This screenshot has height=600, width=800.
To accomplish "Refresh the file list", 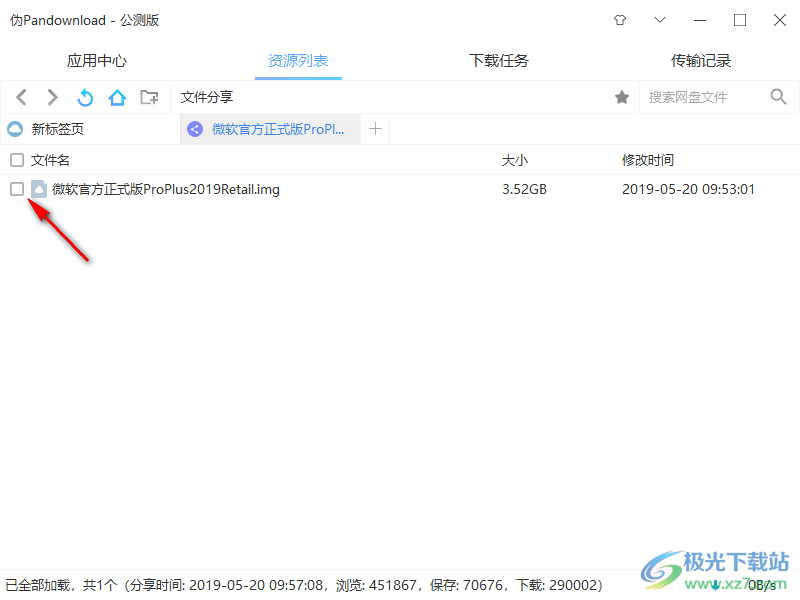I will point(85,97).
